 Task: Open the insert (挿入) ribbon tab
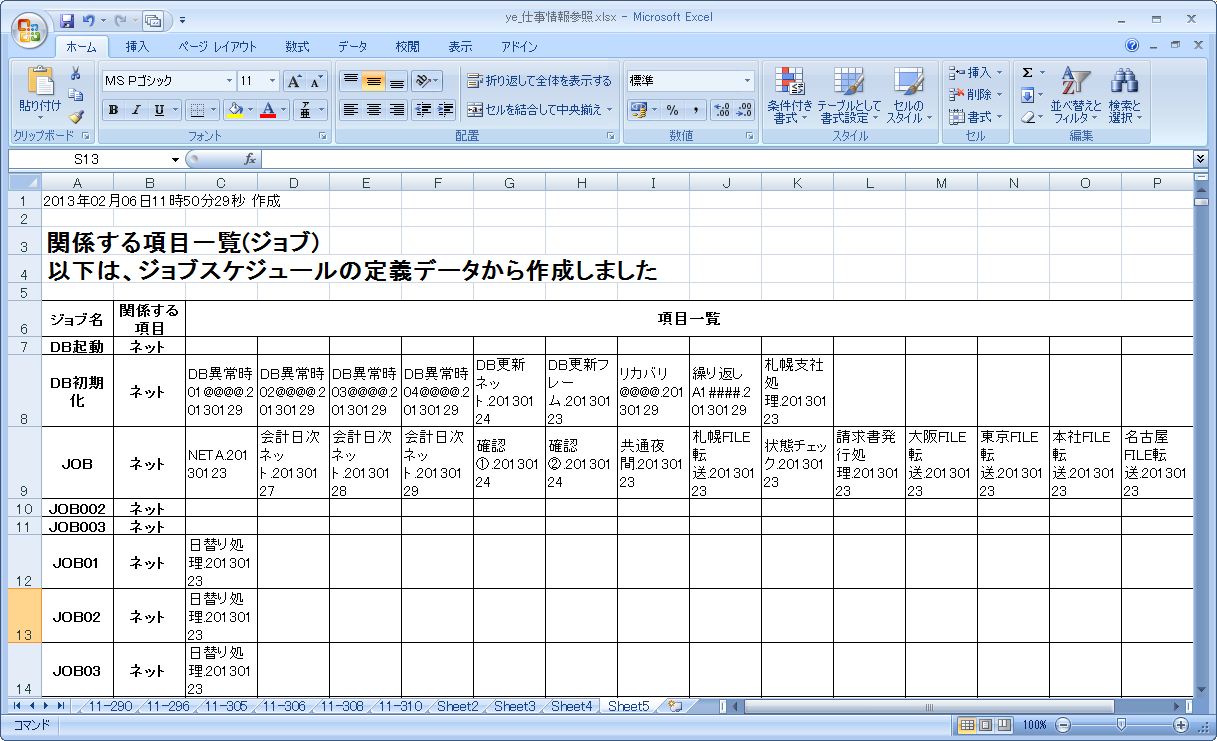(137, 47)
